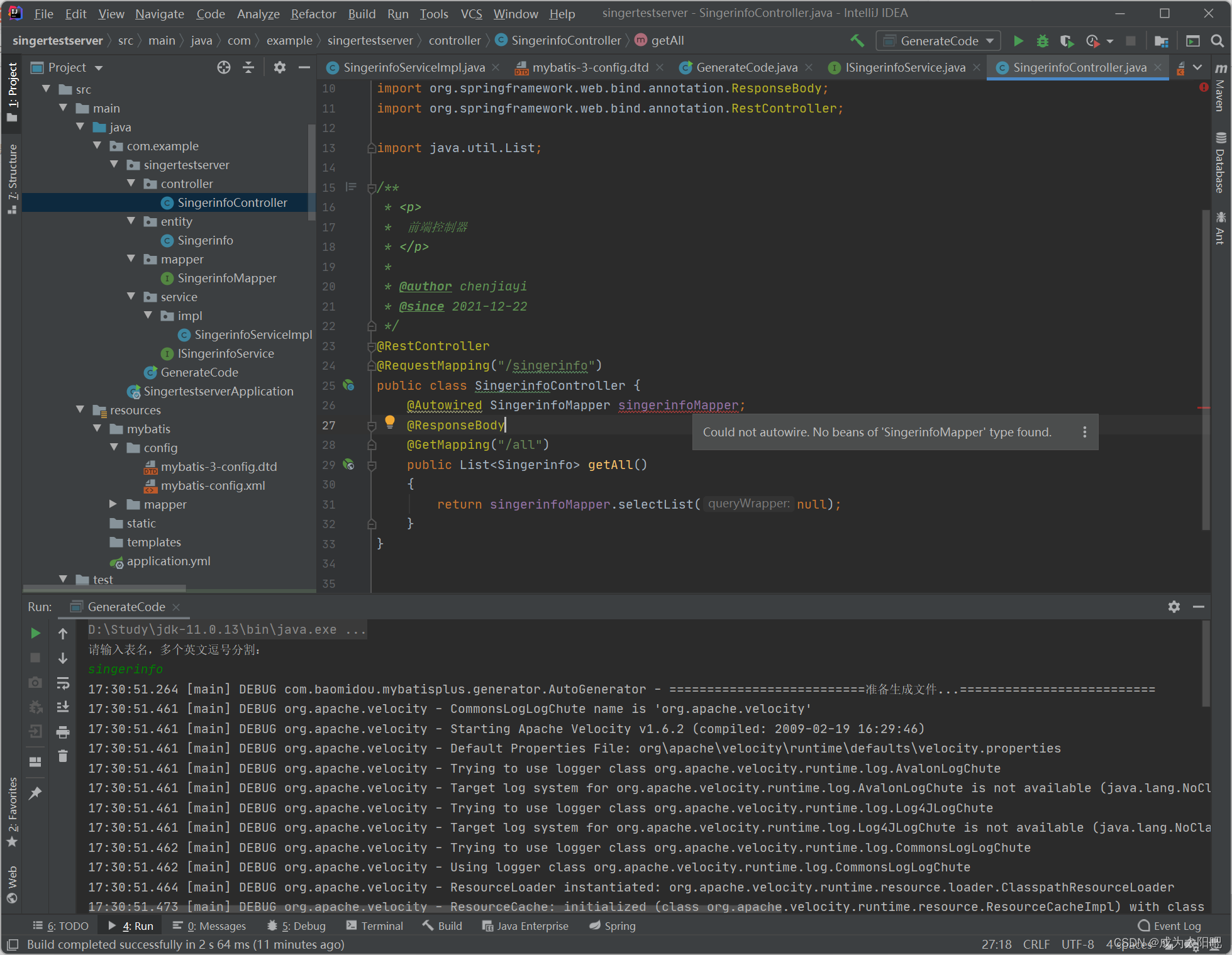The height and width of the screenshot is (955, 1232).
Task: Open the Refactor menu
Action: point(313,13)
